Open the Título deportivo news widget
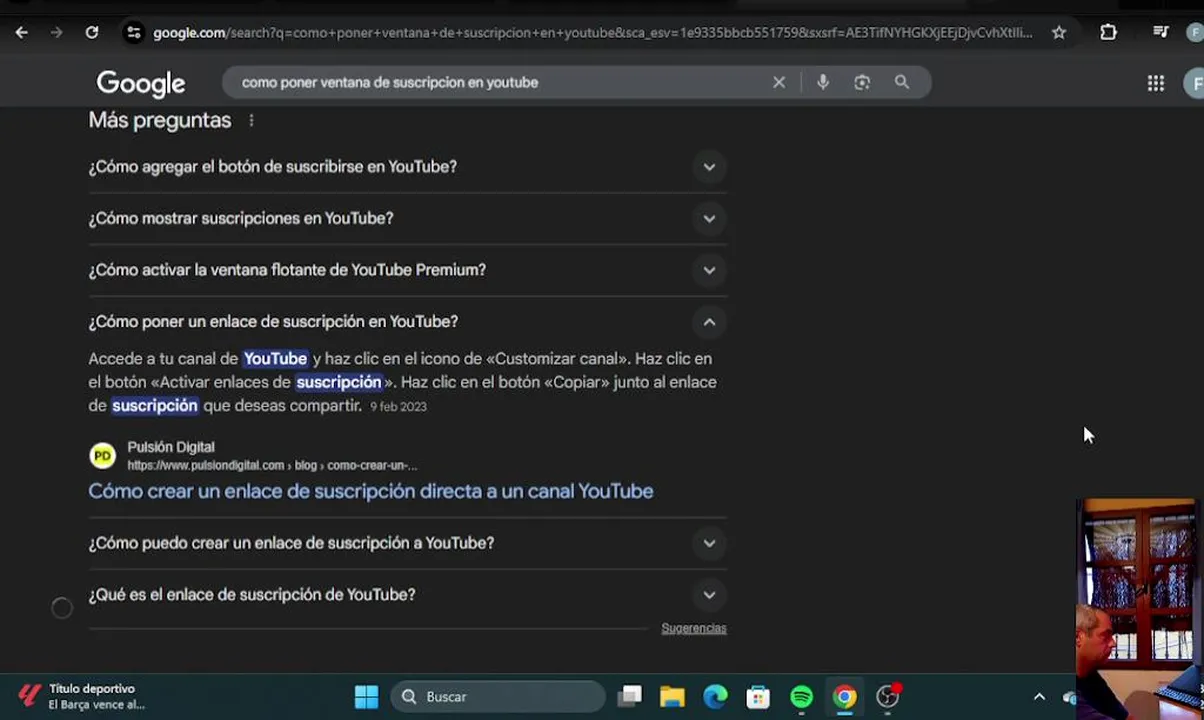This screenshot has height=720, width=1204. [82, 697]
